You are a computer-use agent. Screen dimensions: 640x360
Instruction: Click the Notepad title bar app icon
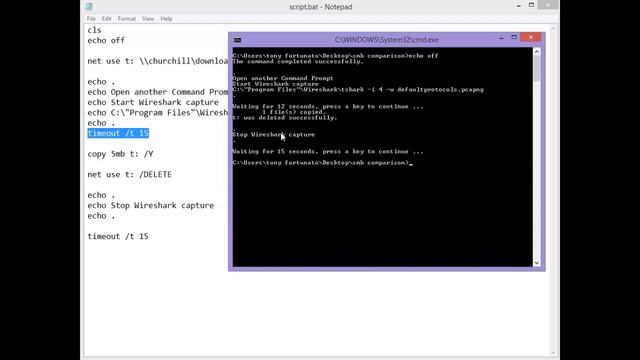tap(89, 7)
